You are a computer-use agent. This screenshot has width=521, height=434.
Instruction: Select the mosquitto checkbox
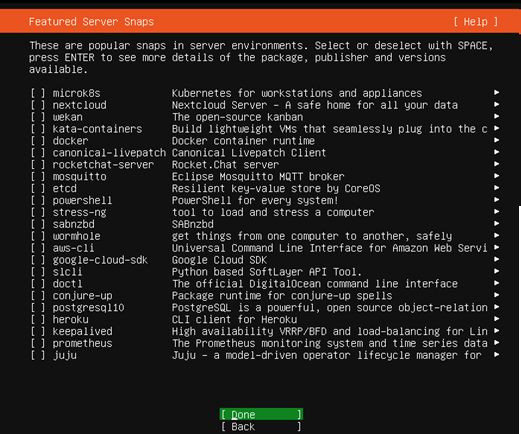point(38,177)
